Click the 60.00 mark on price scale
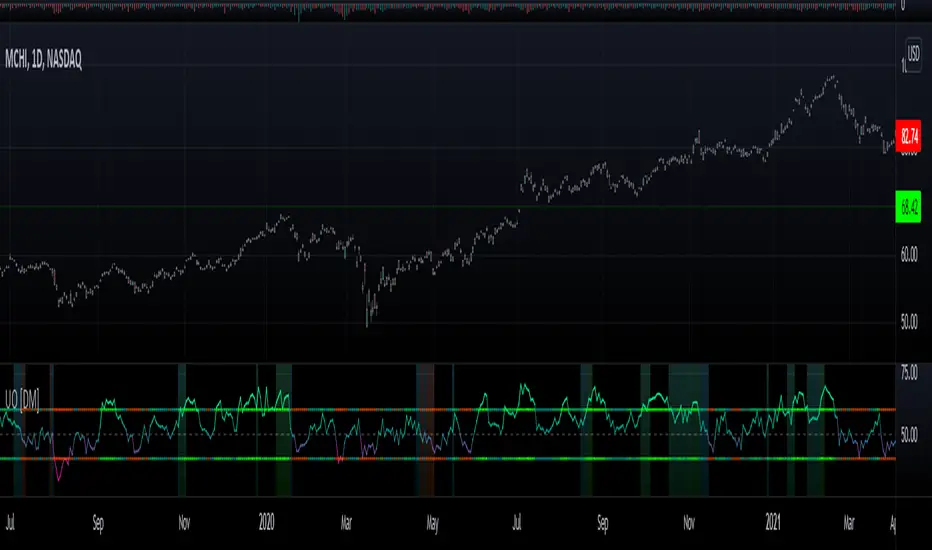The height and width of the screenshot is (550, 932). [x=910, y=255]
